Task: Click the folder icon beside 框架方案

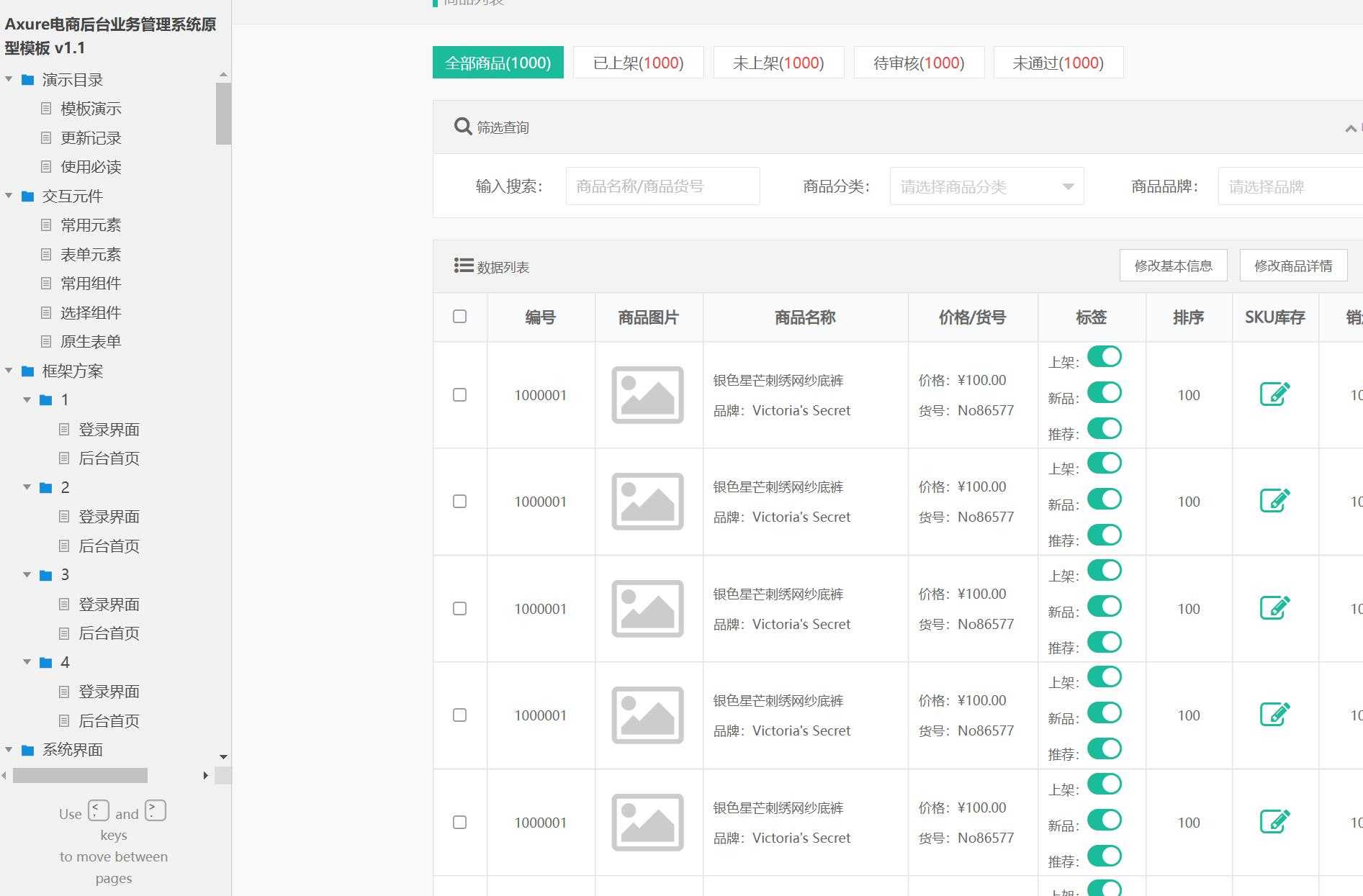Action: 27,371
